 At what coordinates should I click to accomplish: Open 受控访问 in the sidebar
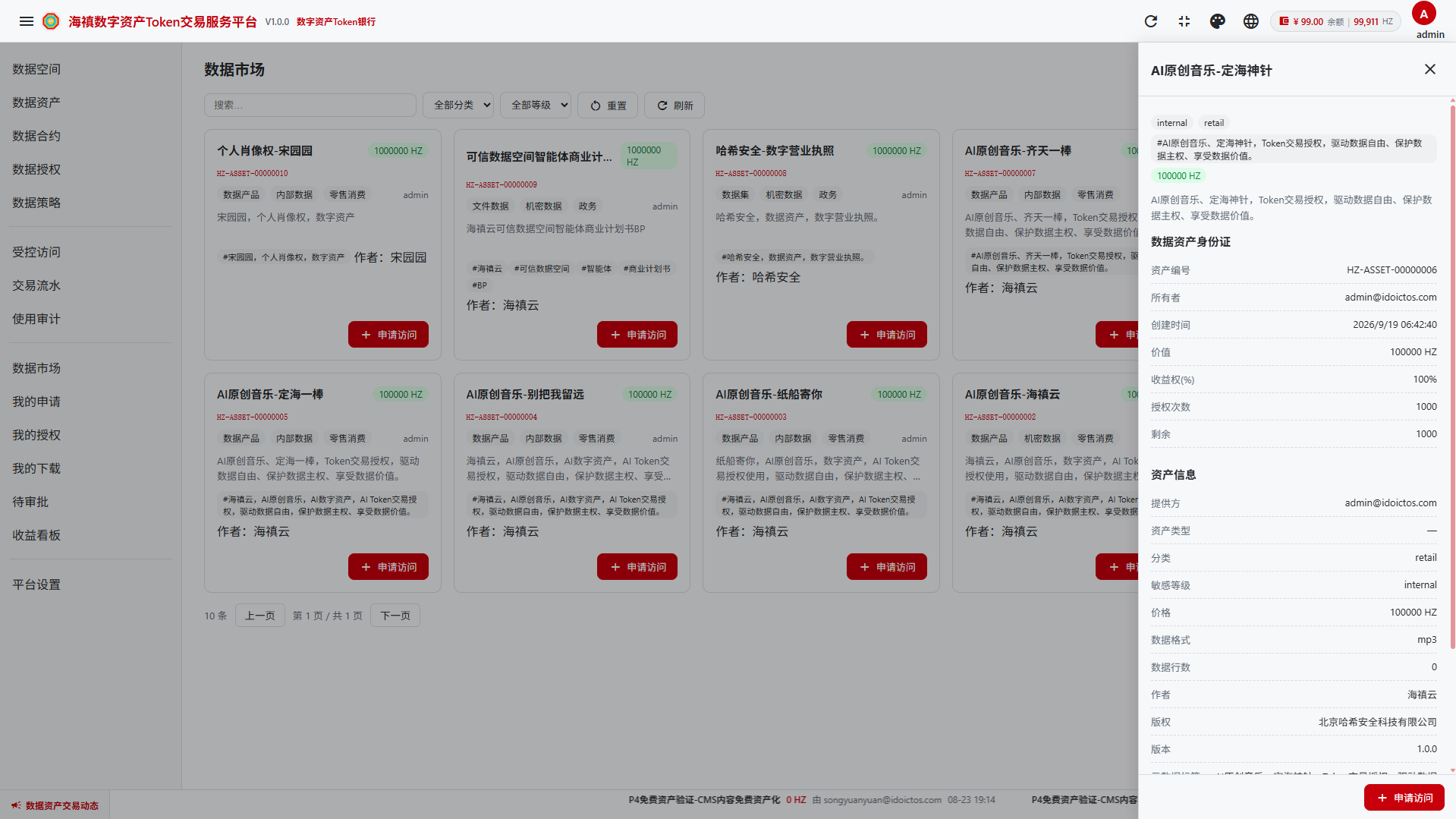(x=36, y=252)
